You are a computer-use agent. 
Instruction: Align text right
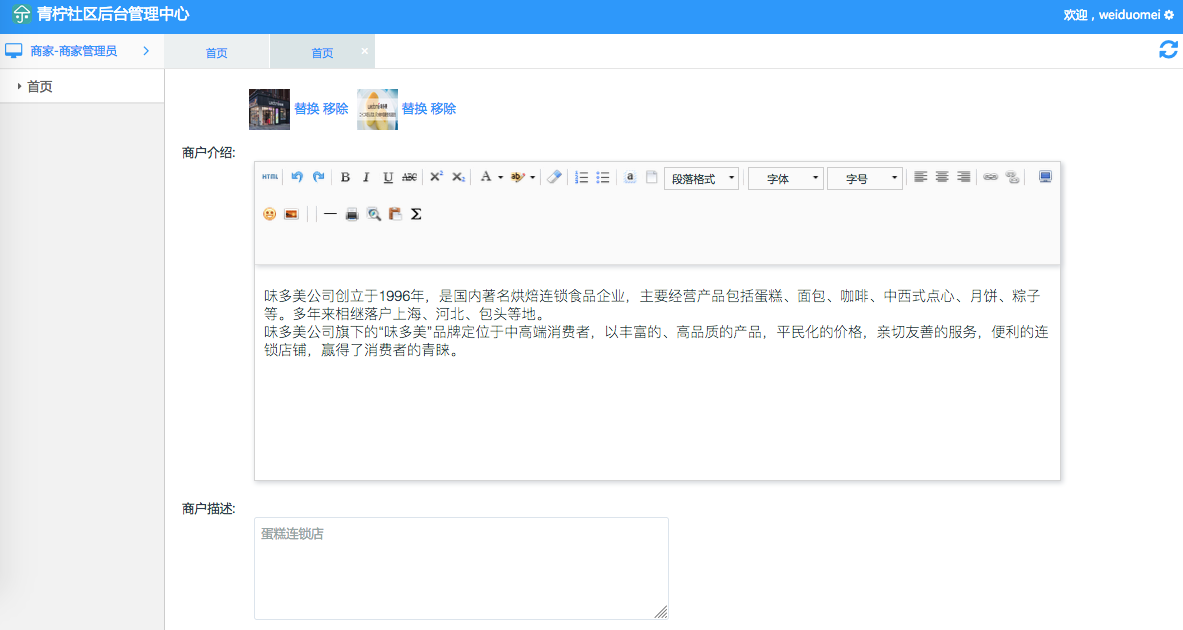point(963,177)
